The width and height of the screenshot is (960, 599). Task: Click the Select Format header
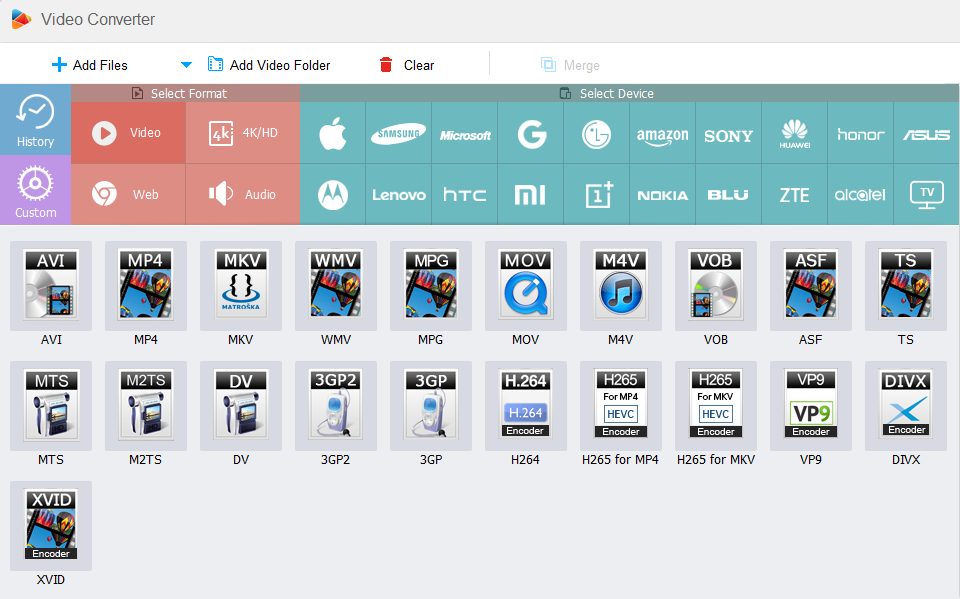click(x=186, y=93)
